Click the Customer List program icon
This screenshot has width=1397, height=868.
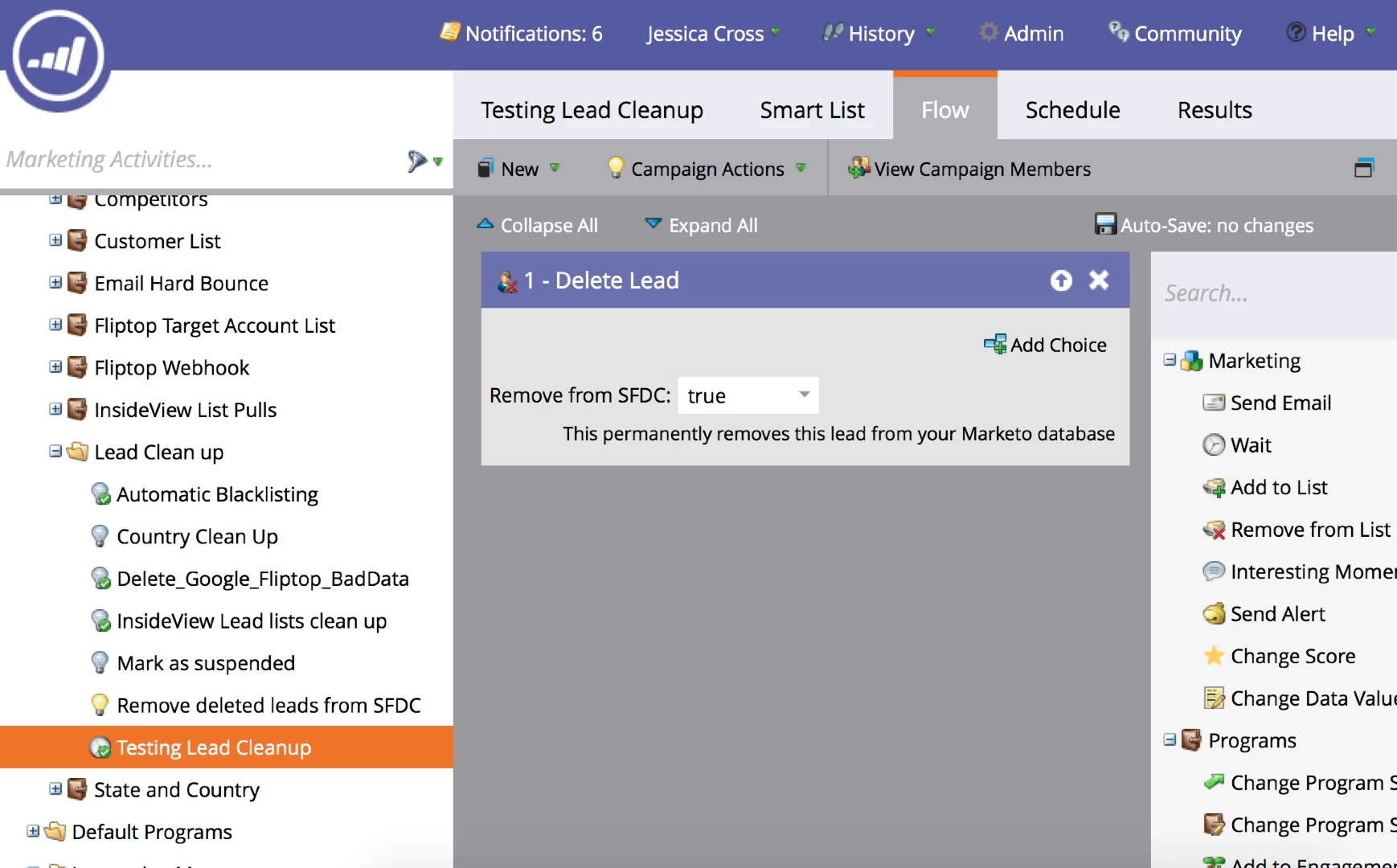77,240
